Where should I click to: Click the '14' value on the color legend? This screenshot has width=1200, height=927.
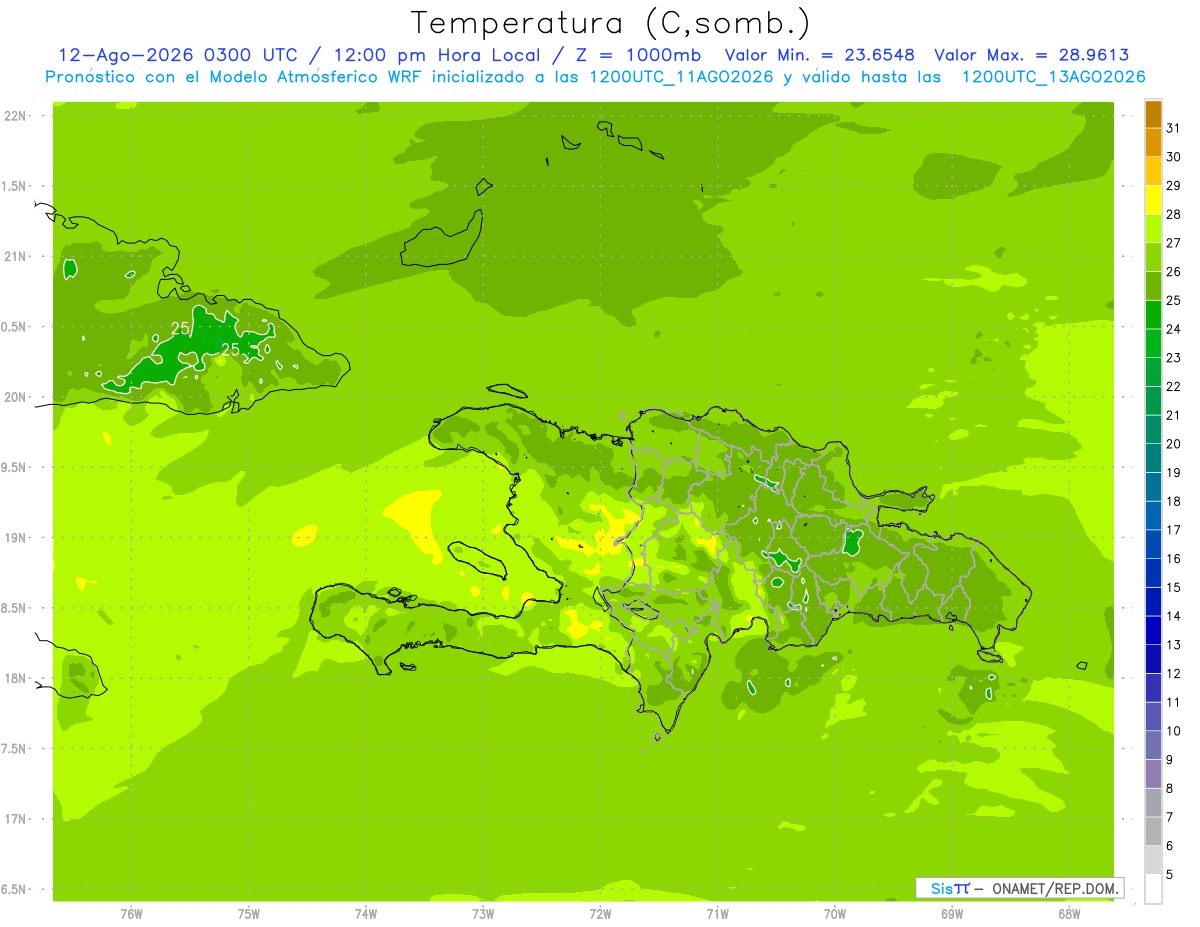1174,616
